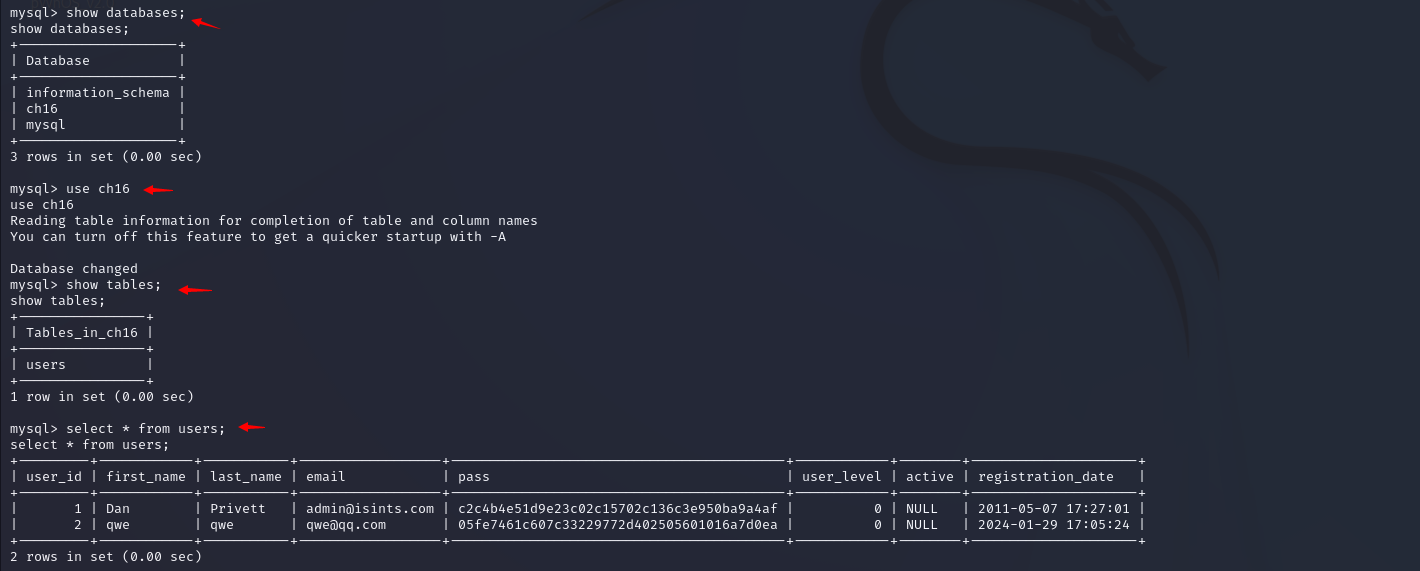This screenshot has width=1420, height=571.
Task: Click the hash starting with "c2c4b4e51d9e"
Action: tap(618, 508)
